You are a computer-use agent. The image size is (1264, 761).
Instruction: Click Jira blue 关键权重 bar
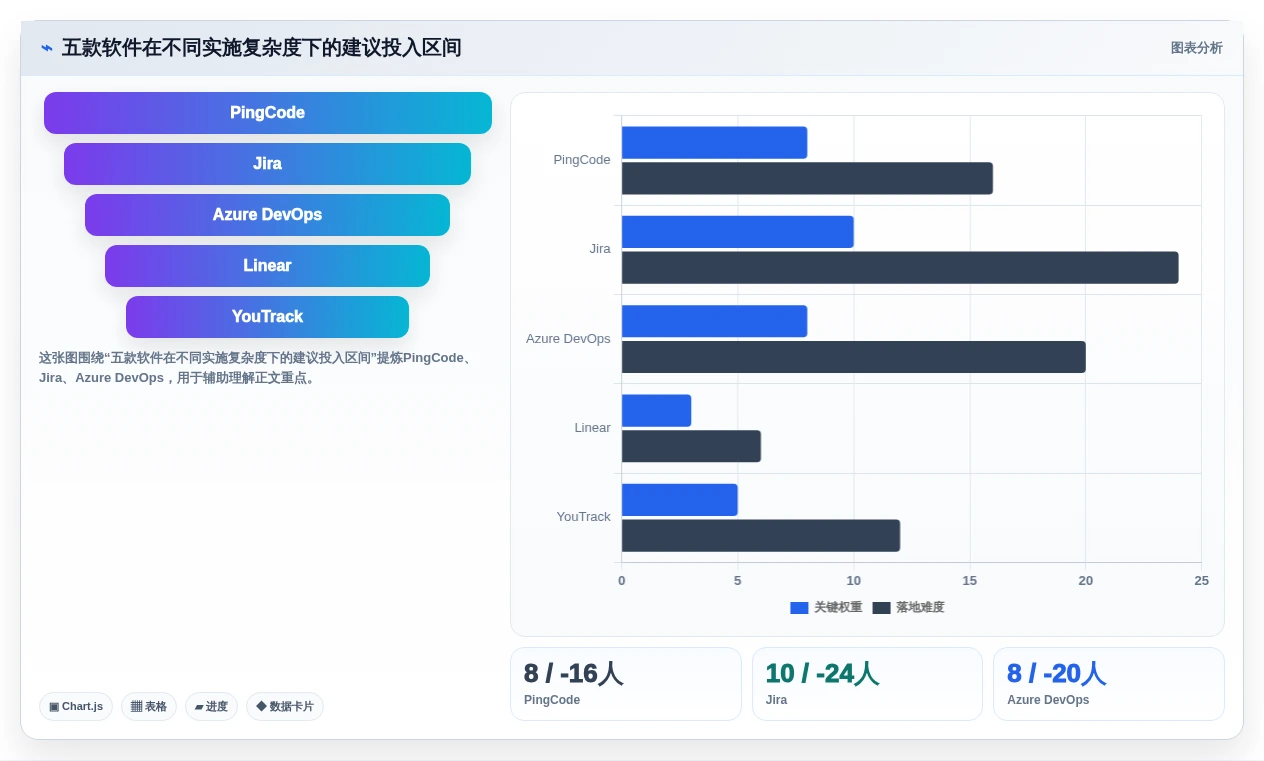pos(738,232)
